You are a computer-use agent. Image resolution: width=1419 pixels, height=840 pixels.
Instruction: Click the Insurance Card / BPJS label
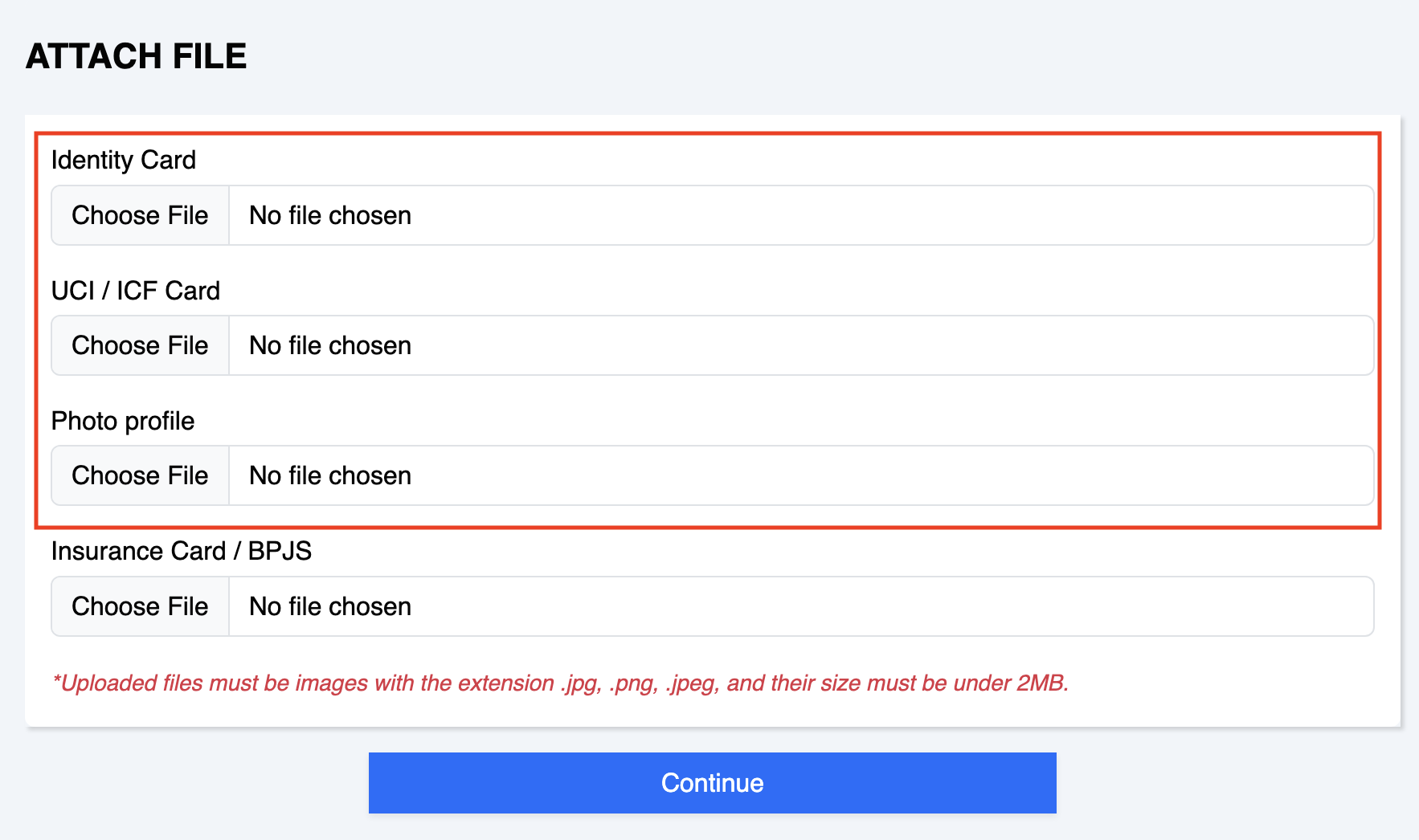click(182, 551)
